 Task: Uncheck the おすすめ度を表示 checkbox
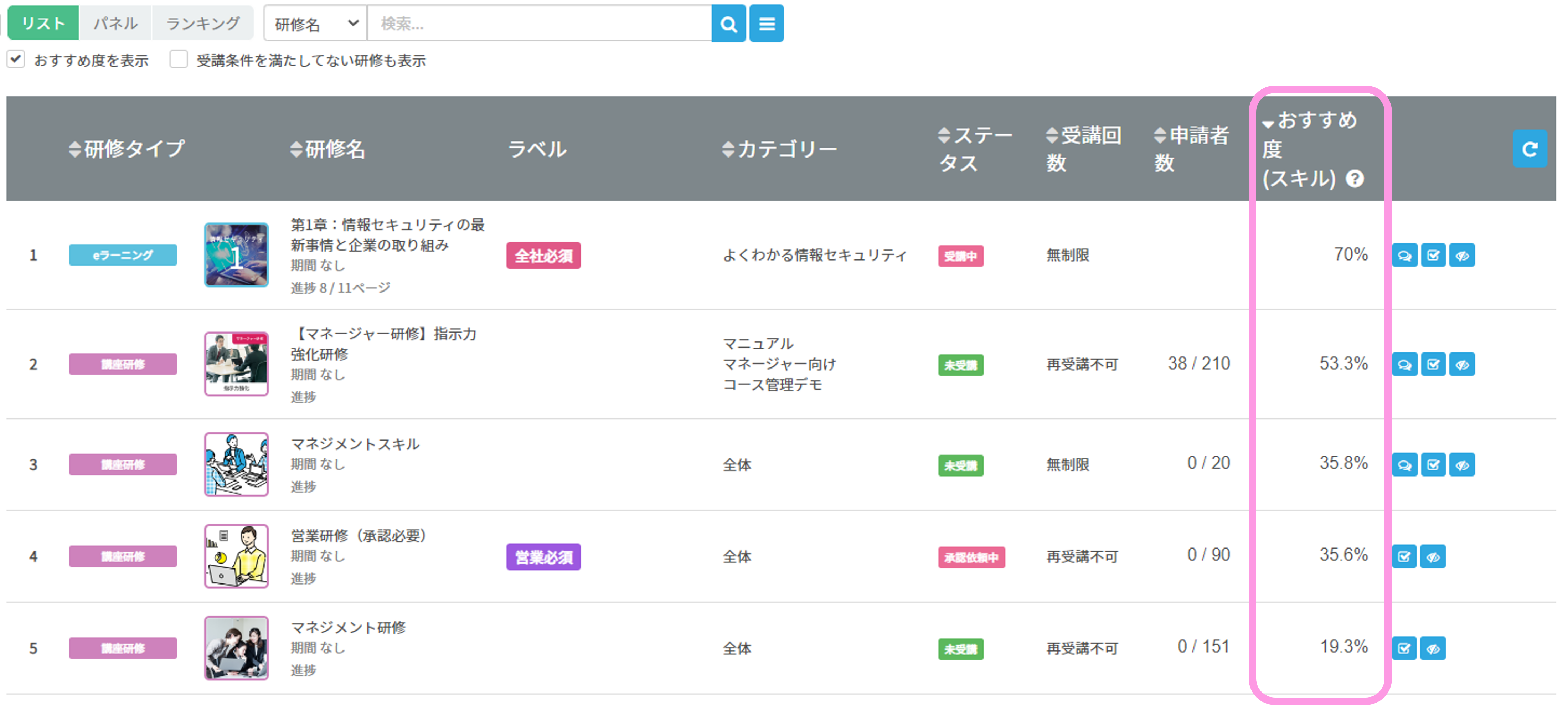pyautogui.click(x=15, y=58)
